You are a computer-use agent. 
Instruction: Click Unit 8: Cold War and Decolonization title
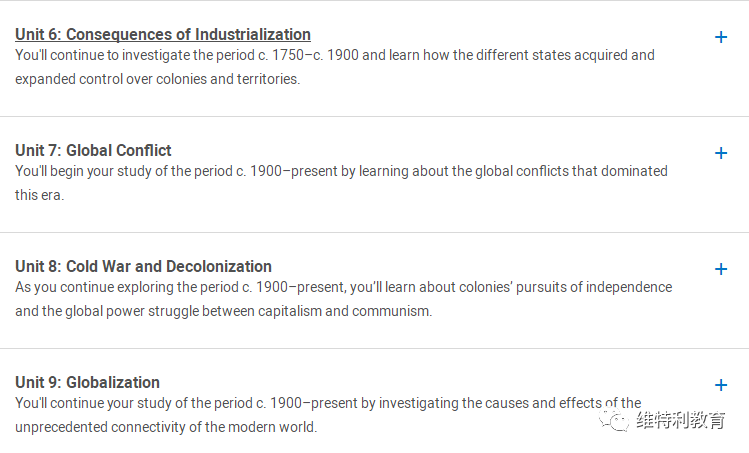[x=143, y=267]
